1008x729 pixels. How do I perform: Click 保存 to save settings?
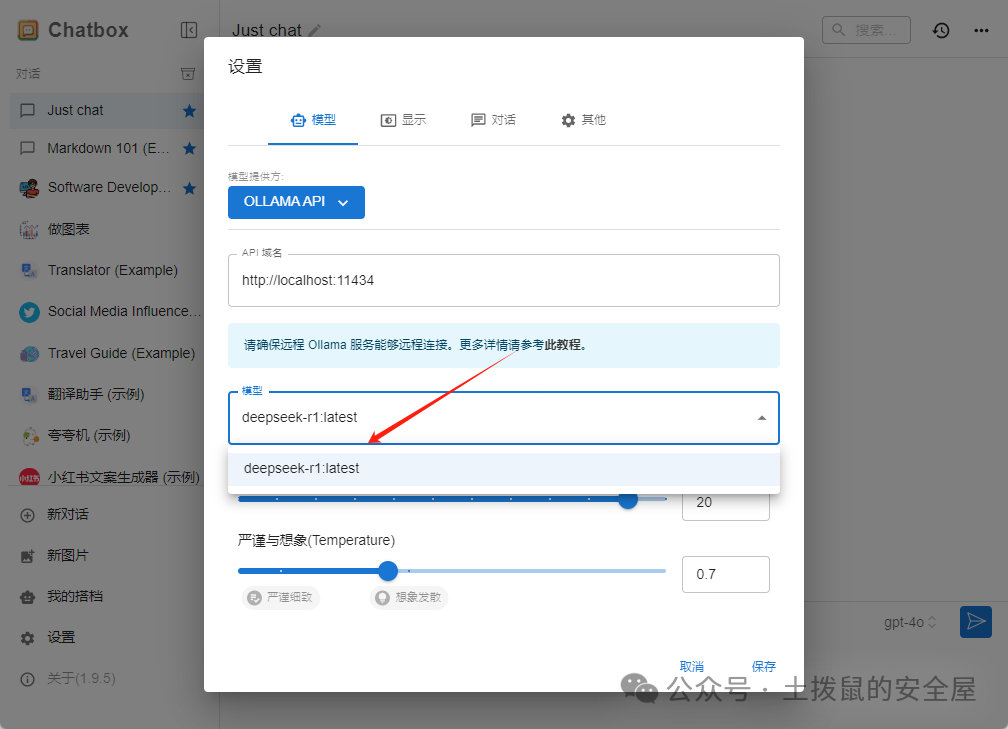tap(764, 667)
